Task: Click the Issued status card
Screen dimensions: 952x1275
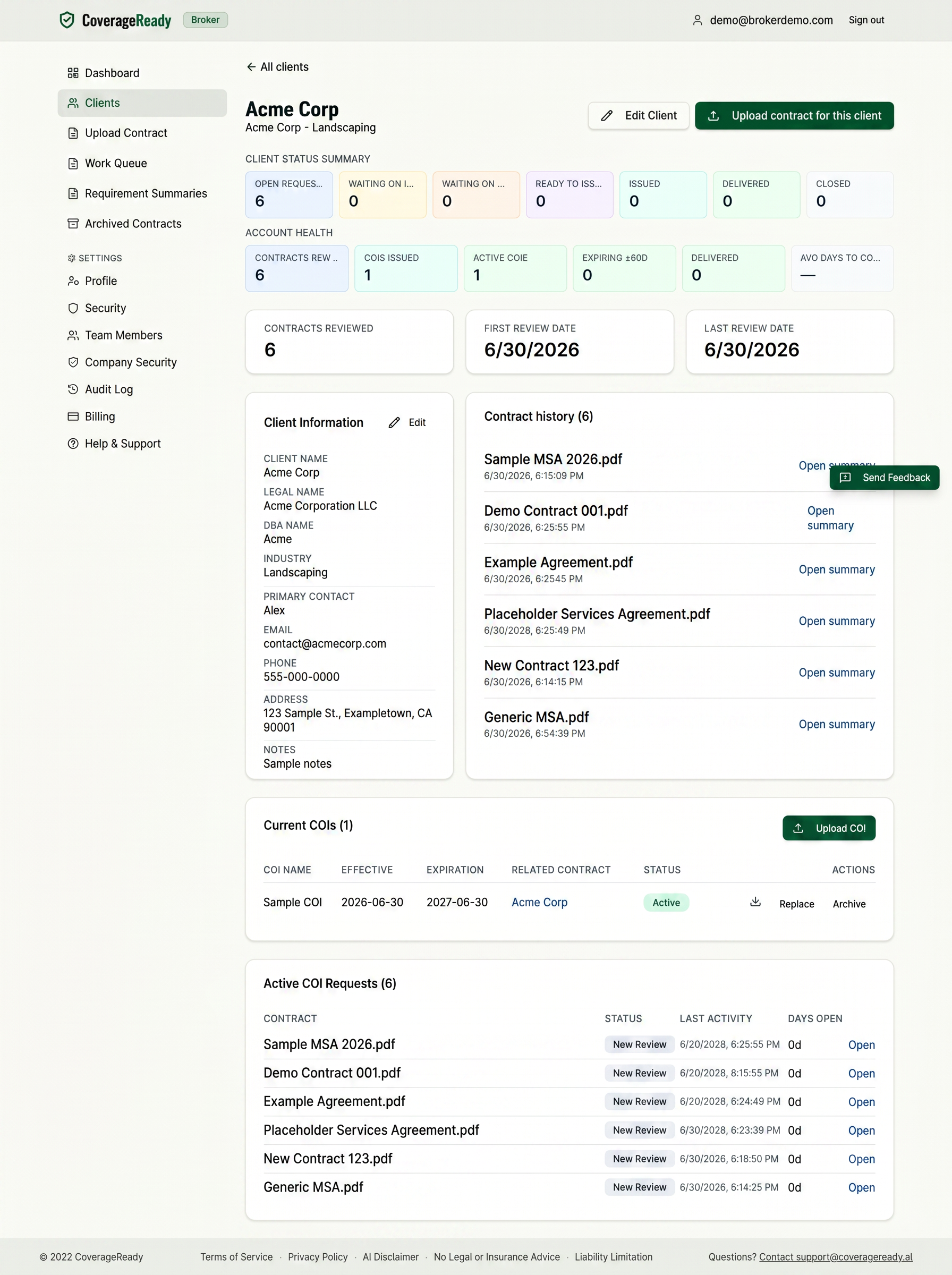Action: tap(662, 195)
